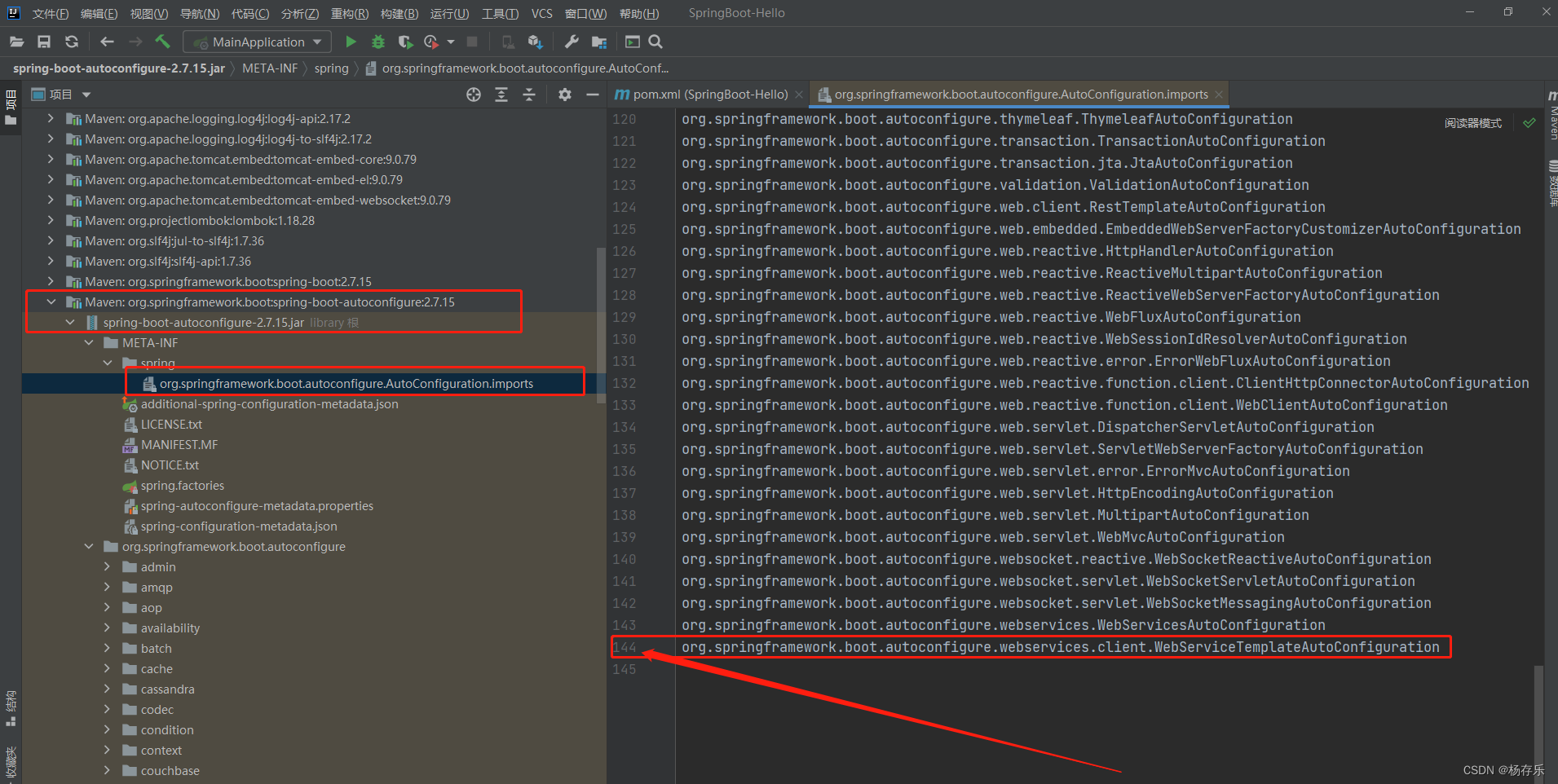1558x784 pixels.
Task: Click META-INF in the breadcrumb bar
Action: (270, 68)
